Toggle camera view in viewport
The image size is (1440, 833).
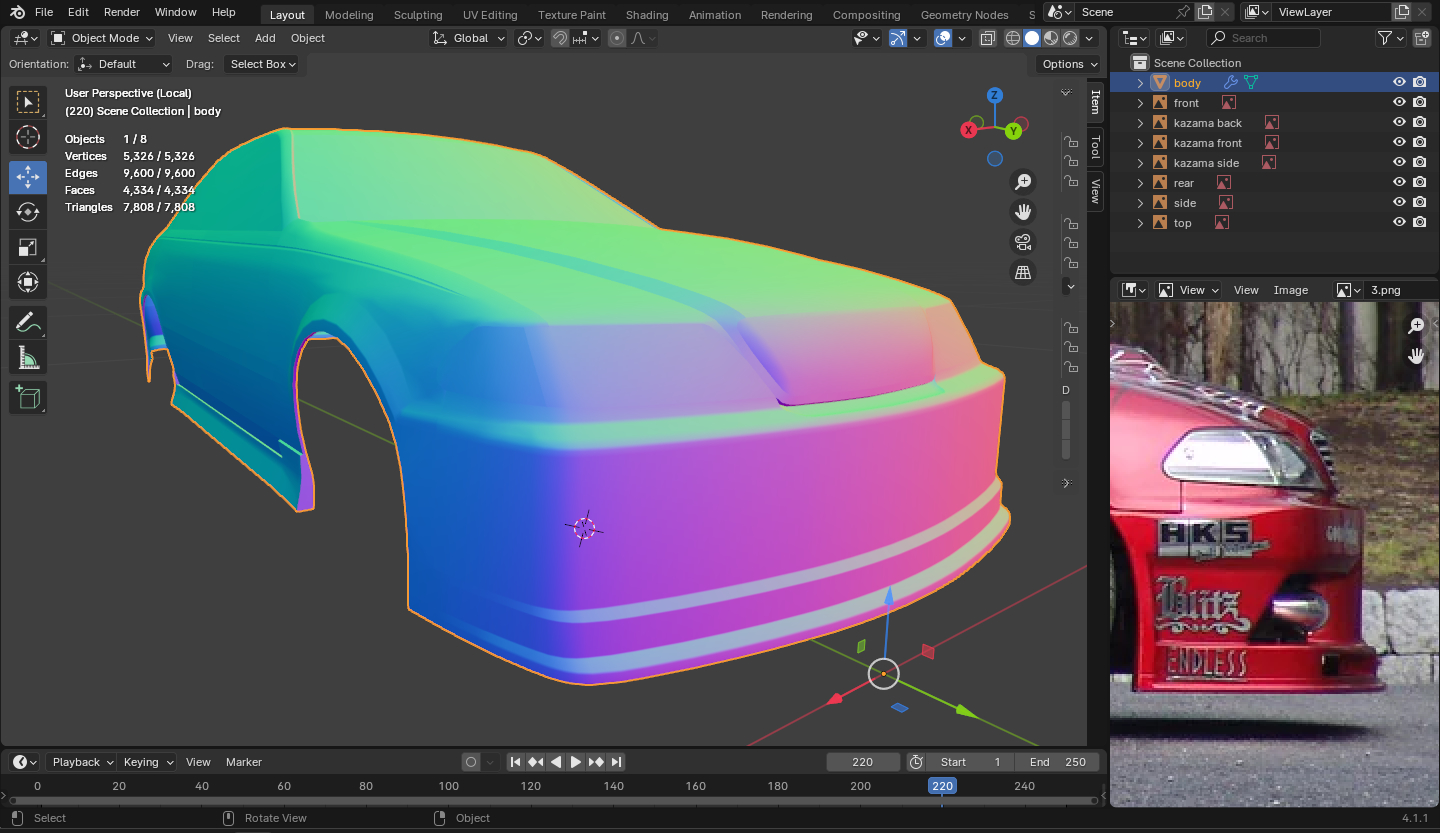[x=1022, y=242]
